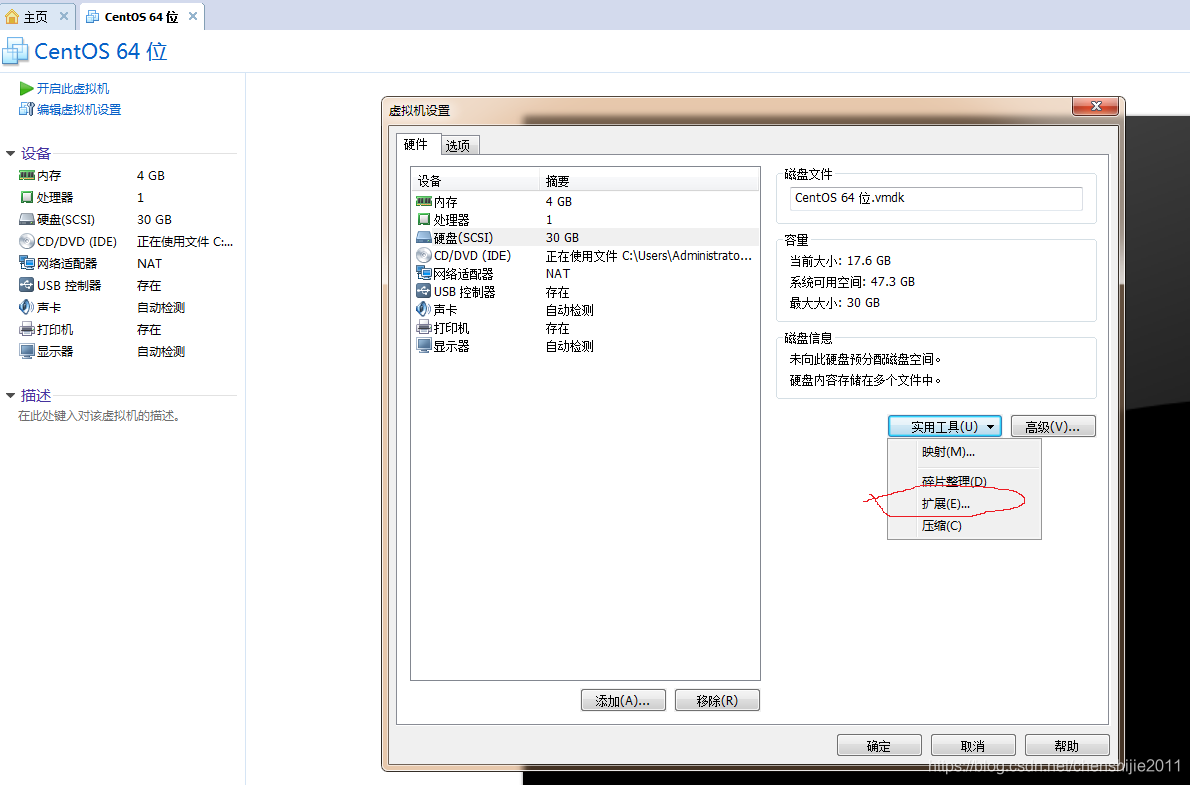The image size is (1190, 785).
Task: Select the 打印机 printer icon
Action: click(424, 327)
